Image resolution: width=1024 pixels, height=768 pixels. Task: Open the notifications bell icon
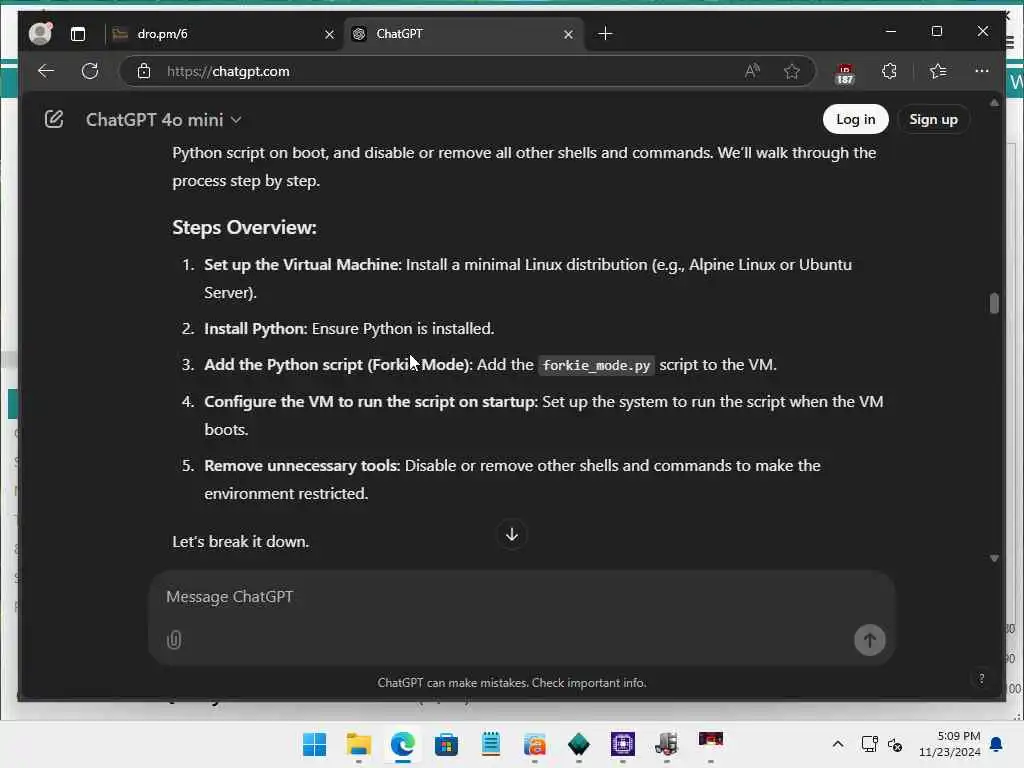(x=997, y=744)
